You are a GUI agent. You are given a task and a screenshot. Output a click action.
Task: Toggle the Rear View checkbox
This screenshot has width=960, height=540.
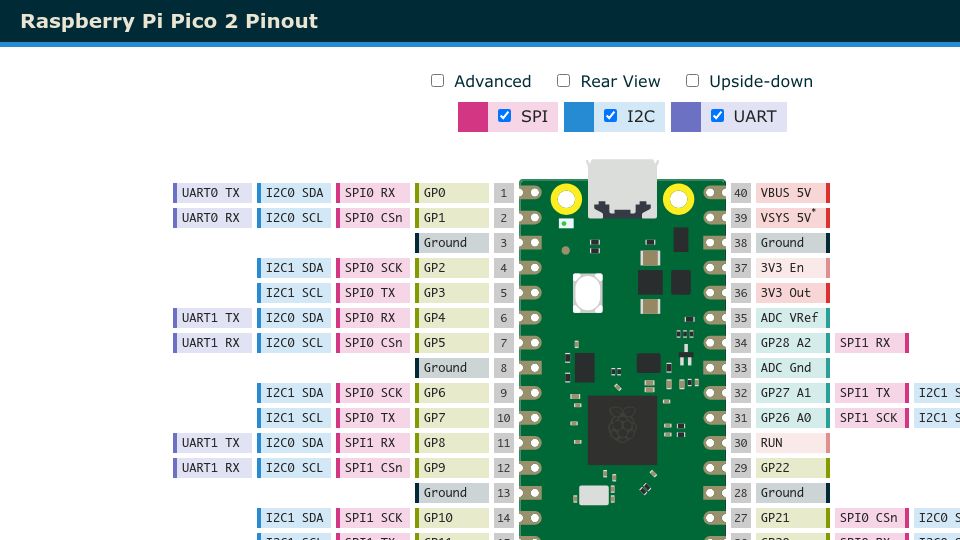(x=563, y=81)
